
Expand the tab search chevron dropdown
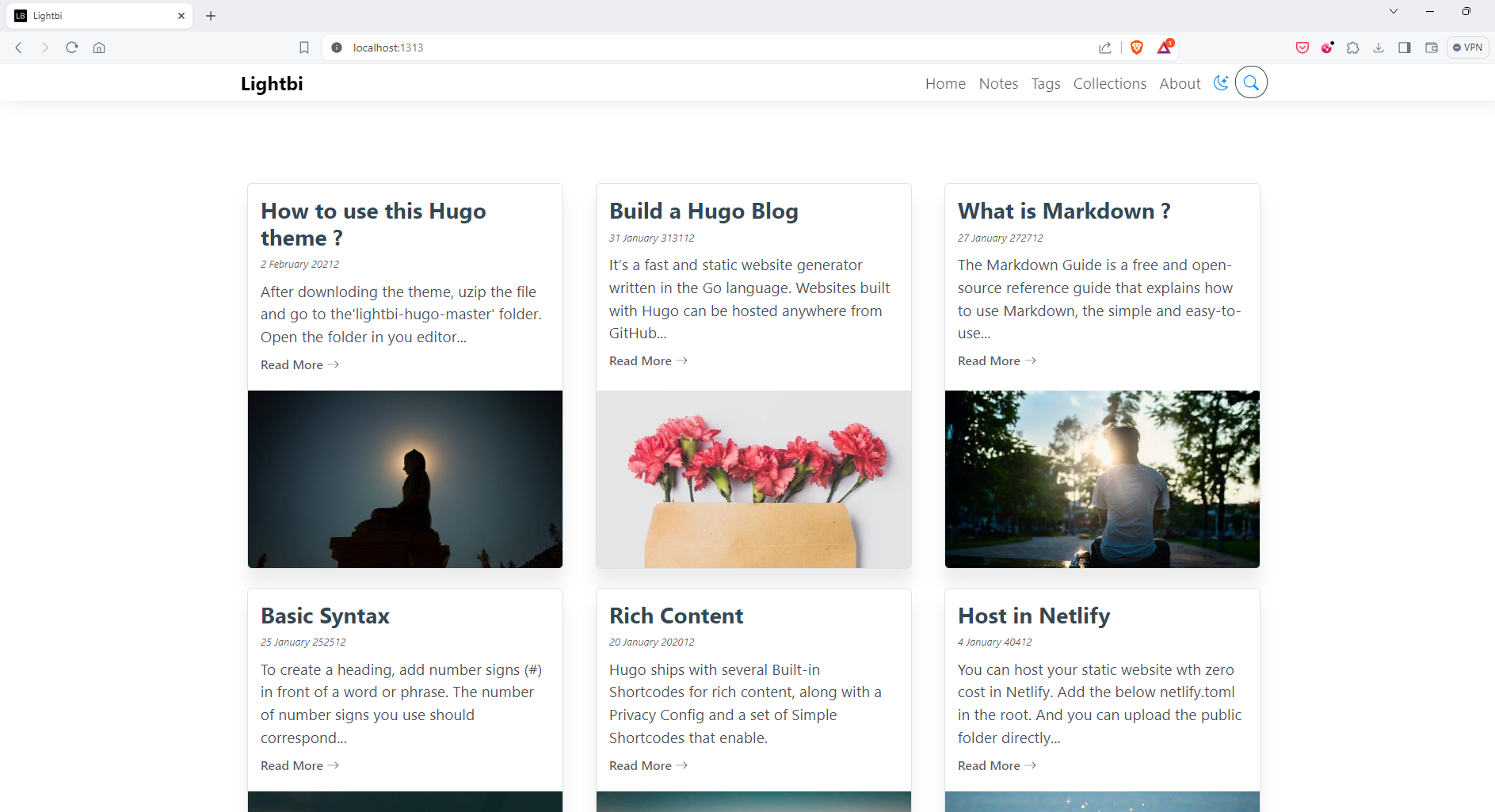pos(1394,11)
